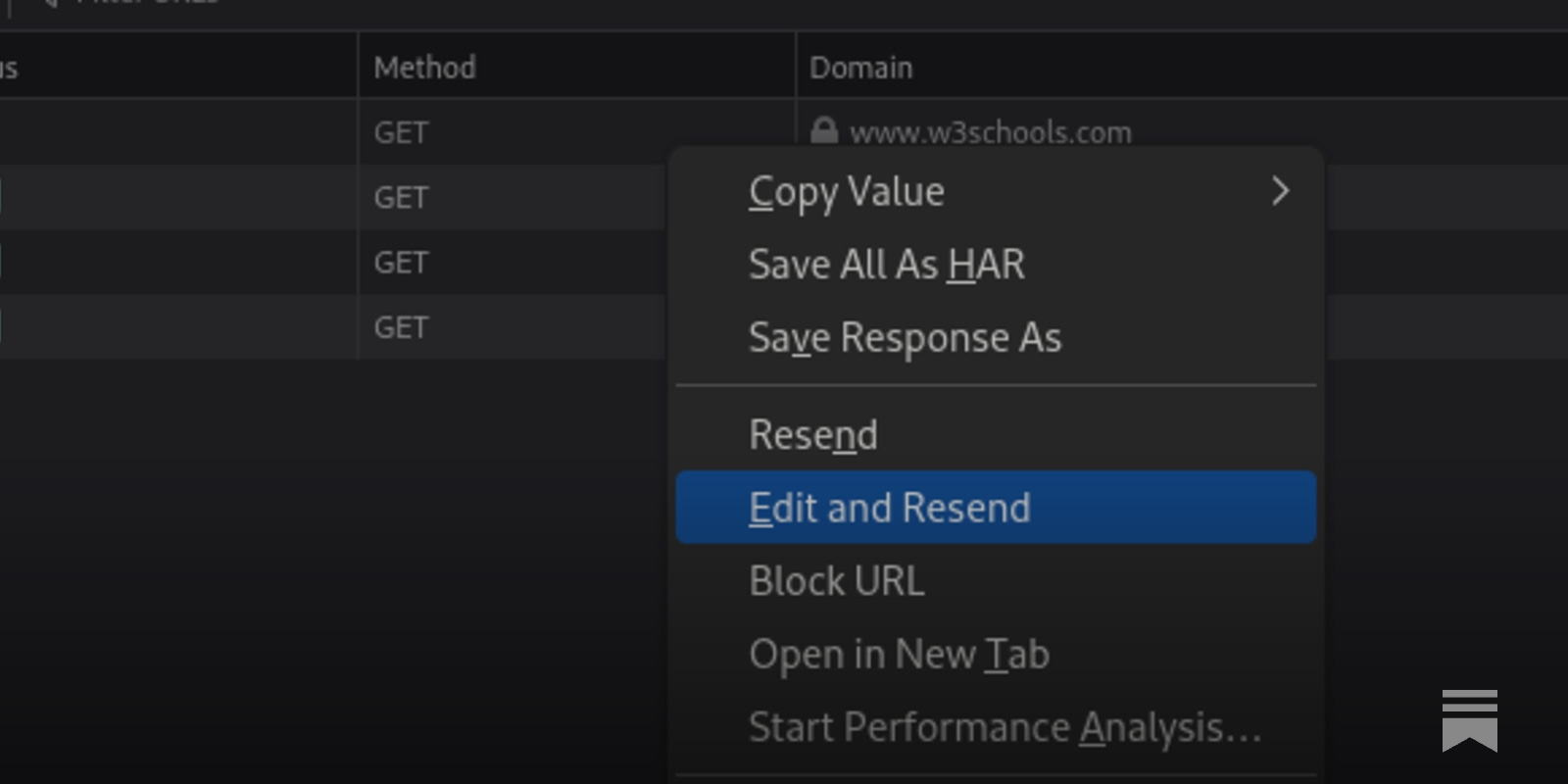The image size is (1568, 784).
Task: Open in New Tab menu entry
Action: pos(996,654)
